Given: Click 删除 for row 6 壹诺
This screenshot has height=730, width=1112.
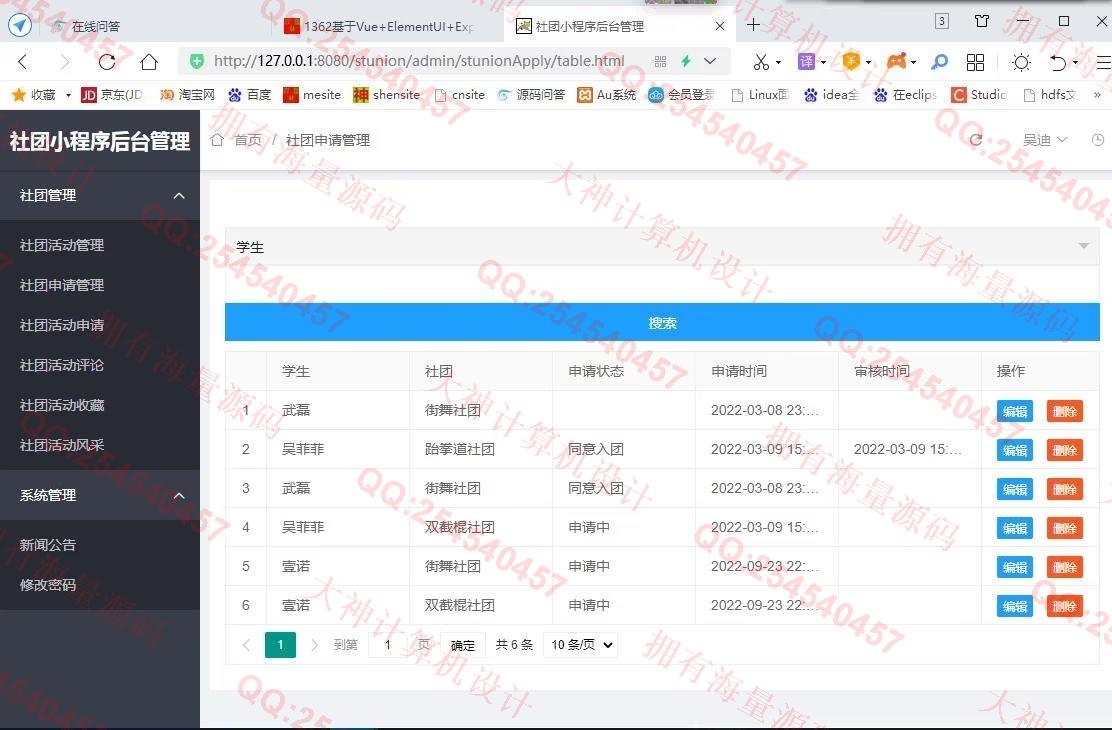Looking at the screenshot, I should click(1064, 607).
